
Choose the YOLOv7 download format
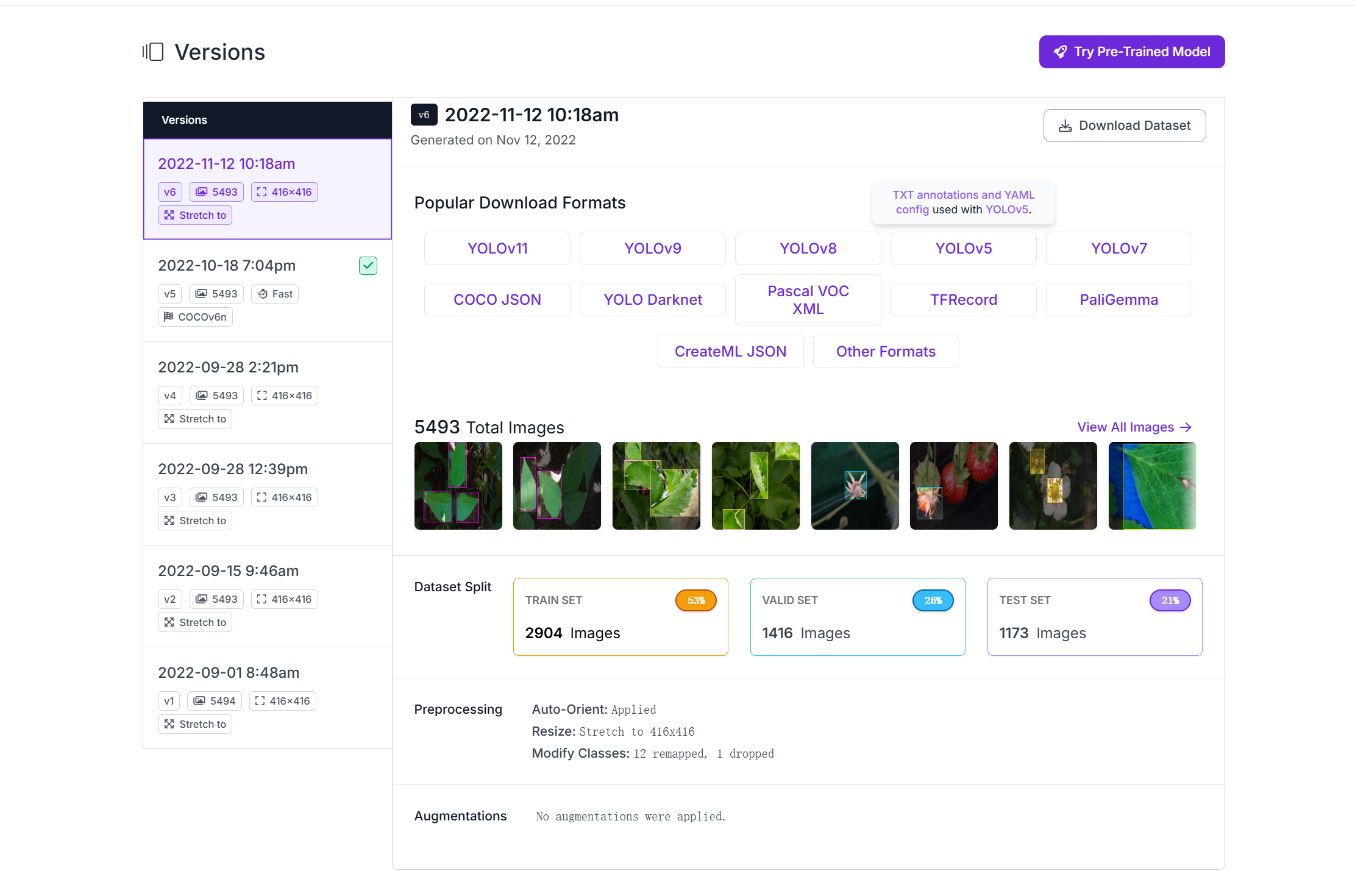click(x=1119, y=249)
